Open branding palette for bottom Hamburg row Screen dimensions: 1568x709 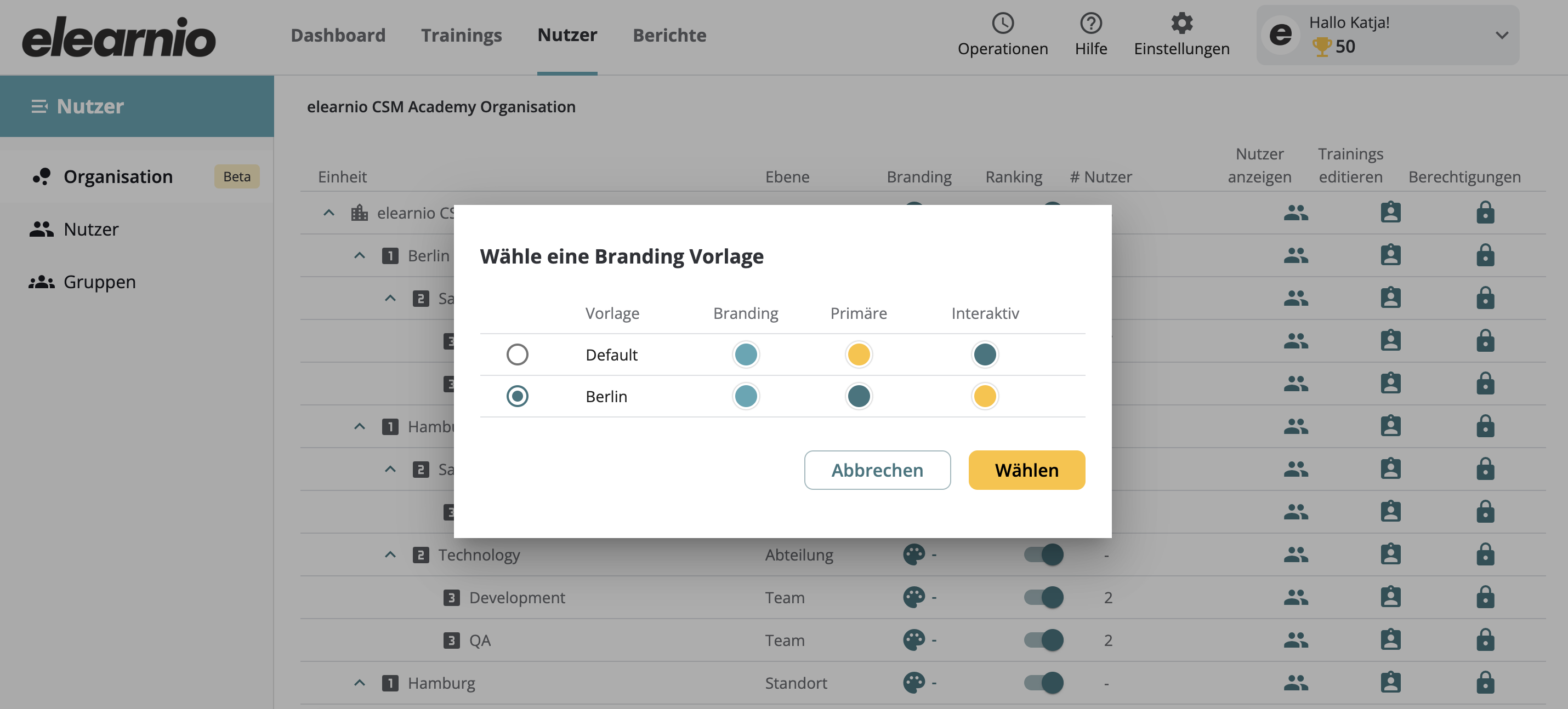(x=913, y=683)
